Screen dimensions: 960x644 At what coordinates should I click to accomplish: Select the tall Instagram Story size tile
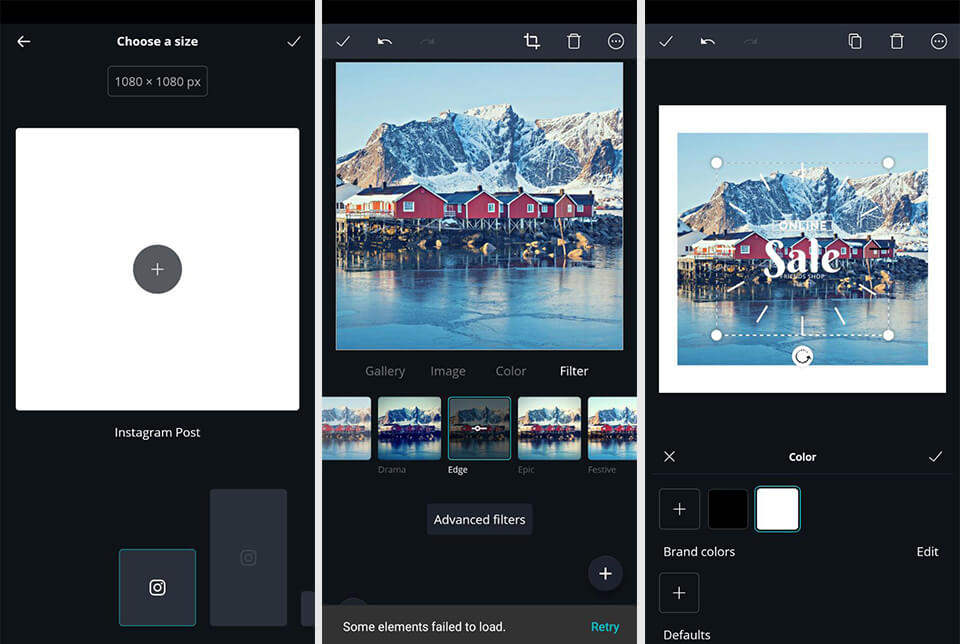(248, 557)
